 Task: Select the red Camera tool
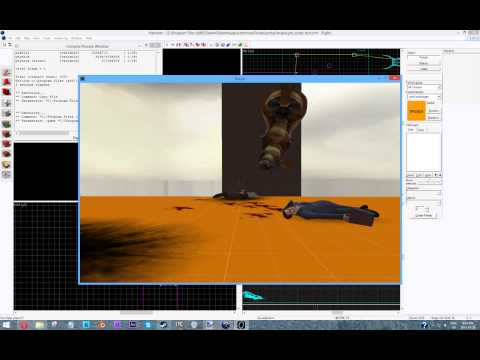click(x=7, y=92)
